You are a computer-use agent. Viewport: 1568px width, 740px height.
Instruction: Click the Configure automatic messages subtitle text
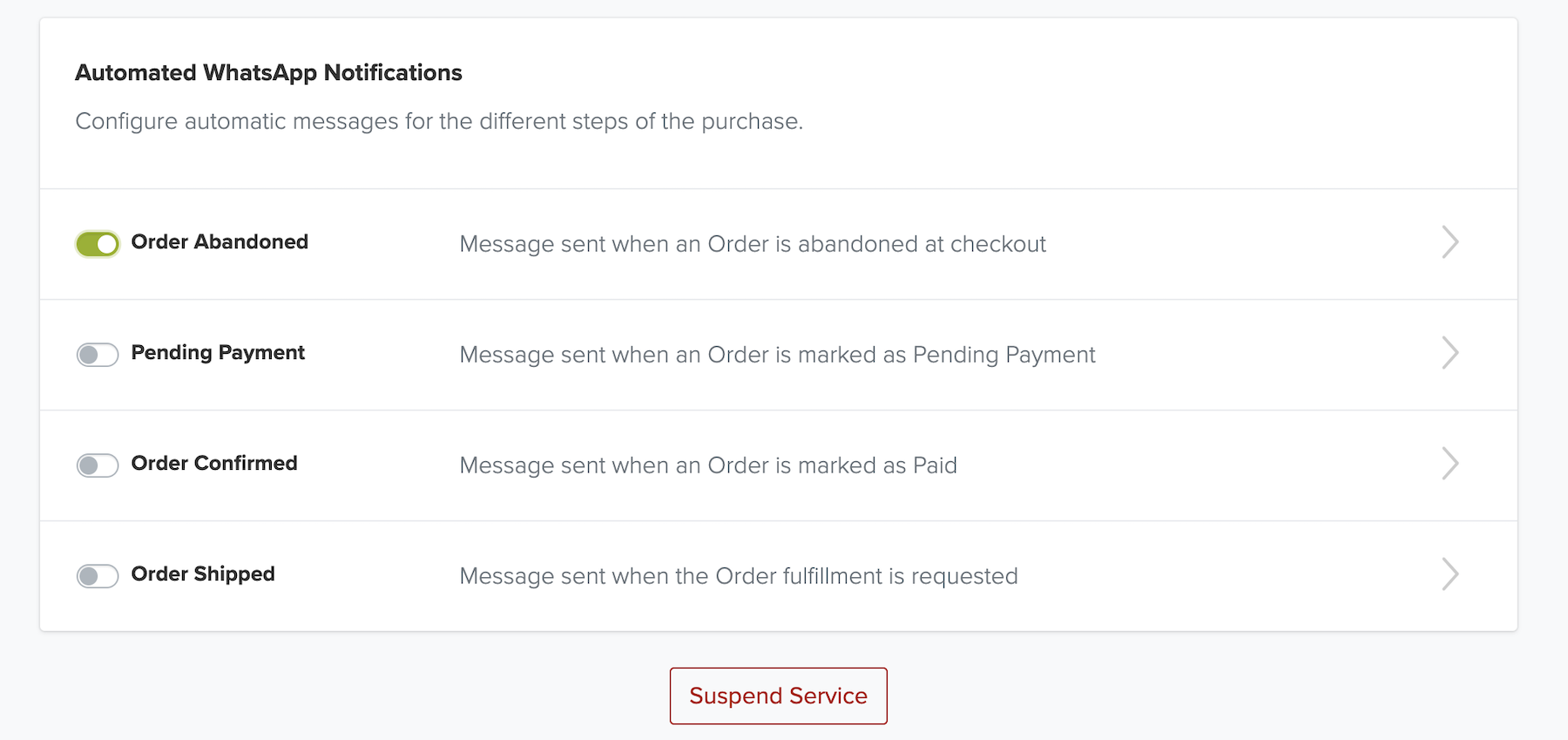coord(439,121)
